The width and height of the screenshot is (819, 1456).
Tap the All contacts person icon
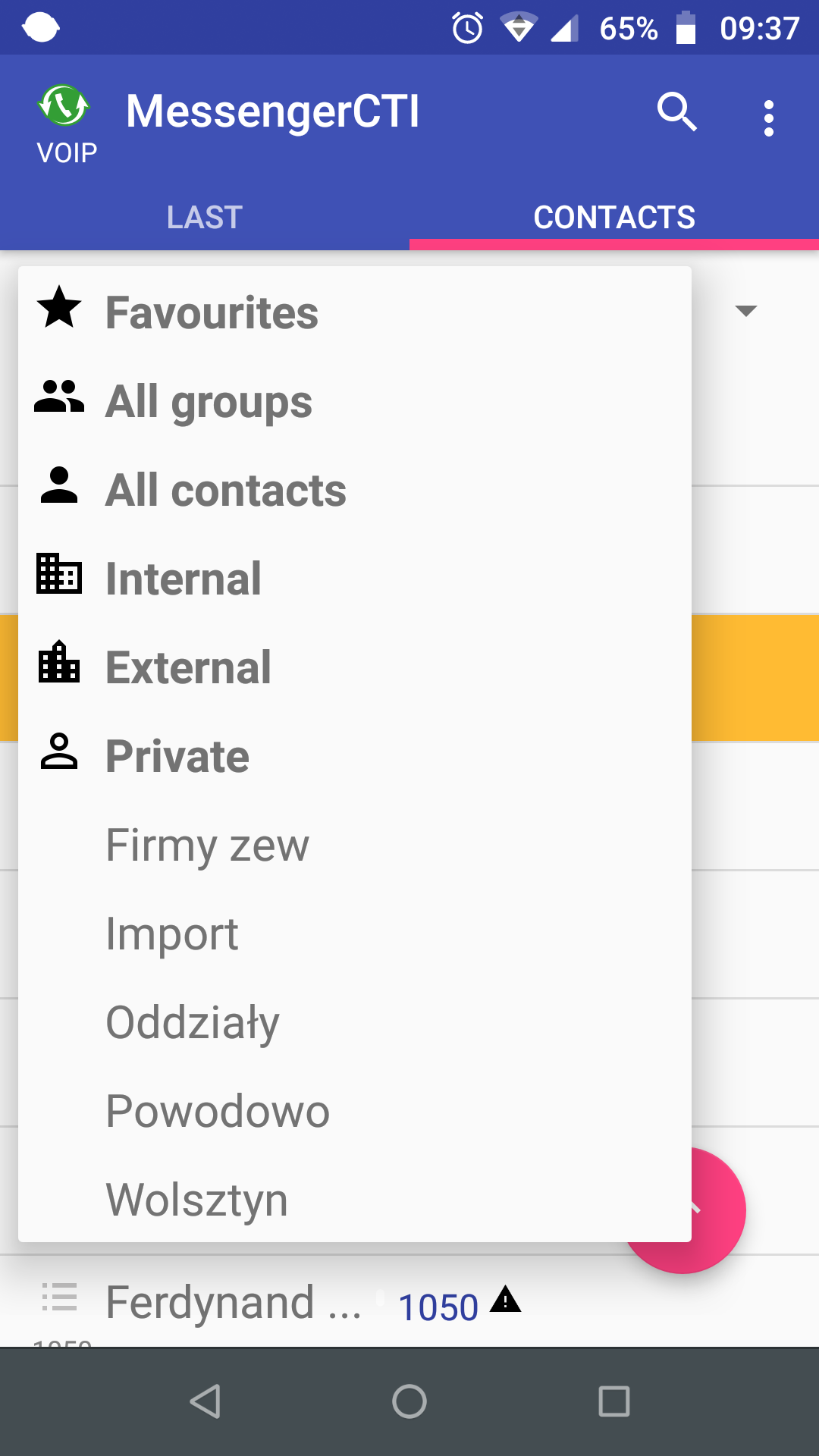click(59, 486)
